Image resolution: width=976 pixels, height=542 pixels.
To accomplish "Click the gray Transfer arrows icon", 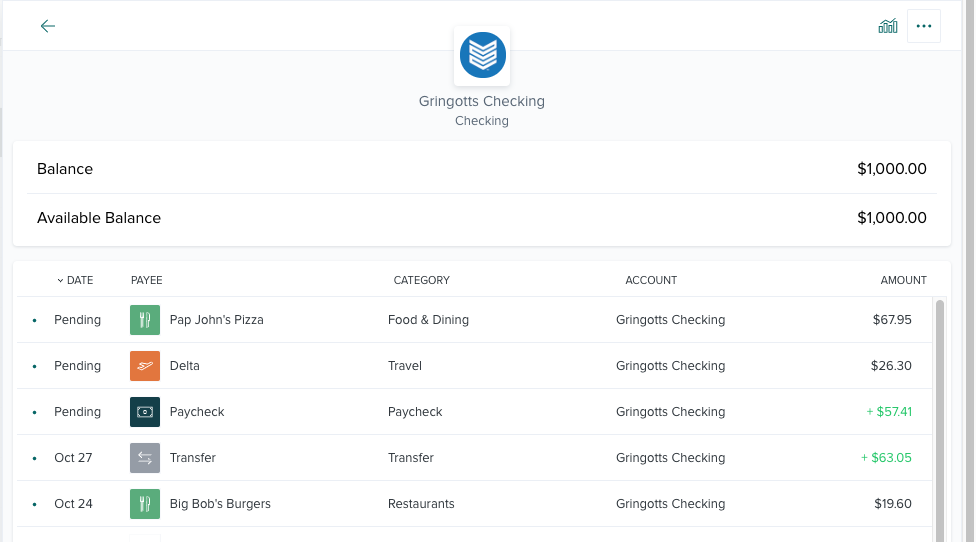I will pos(145,458).
